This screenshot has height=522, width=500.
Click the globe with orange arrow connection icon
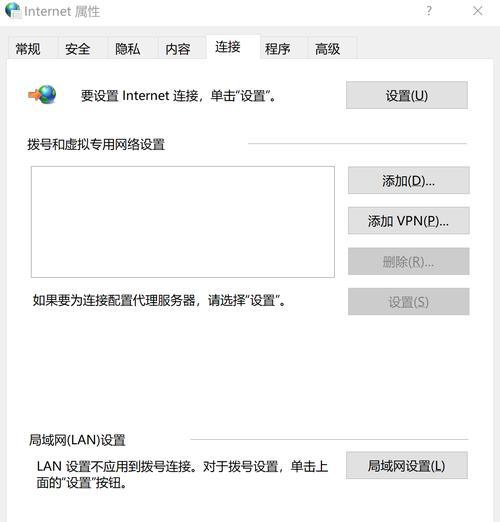(42, 95)
